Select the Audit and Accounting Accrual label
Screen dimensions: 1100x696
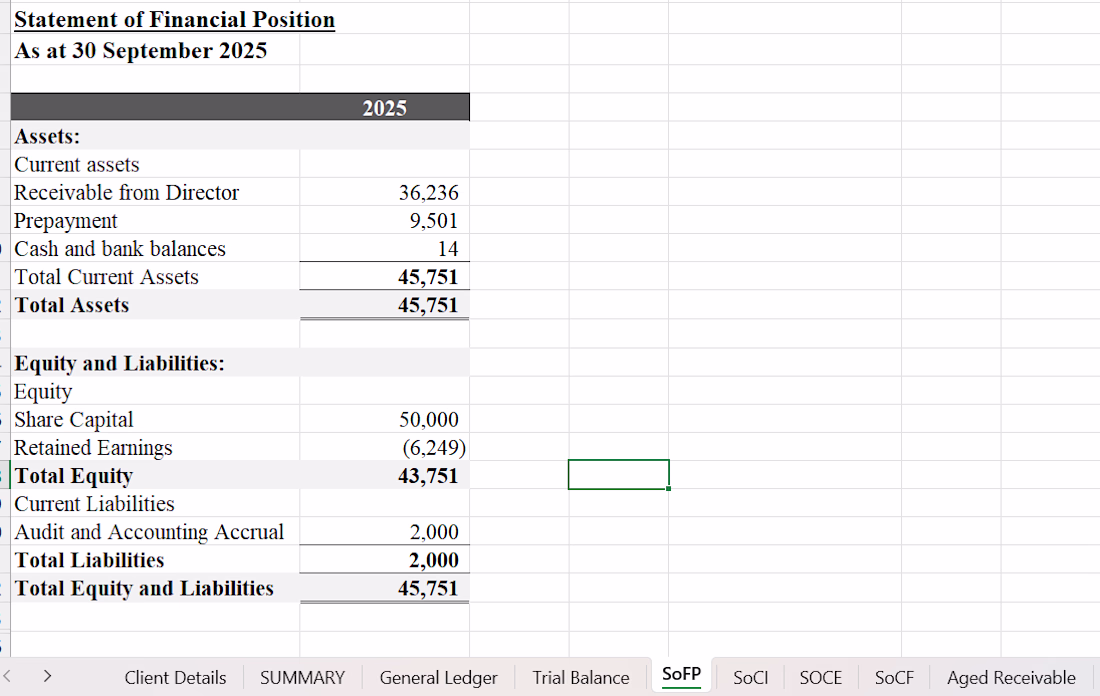[x=149, y=532]
